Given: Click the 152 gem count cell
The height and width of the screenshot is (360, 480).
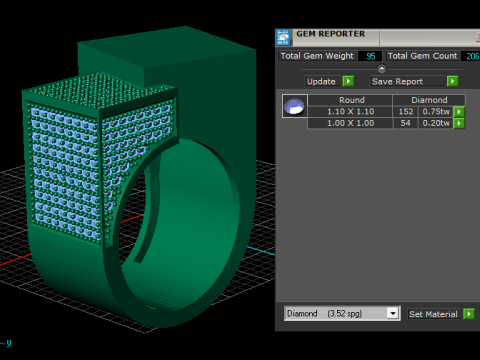Looking at the screenshot, I should click(x=406, y=112).
